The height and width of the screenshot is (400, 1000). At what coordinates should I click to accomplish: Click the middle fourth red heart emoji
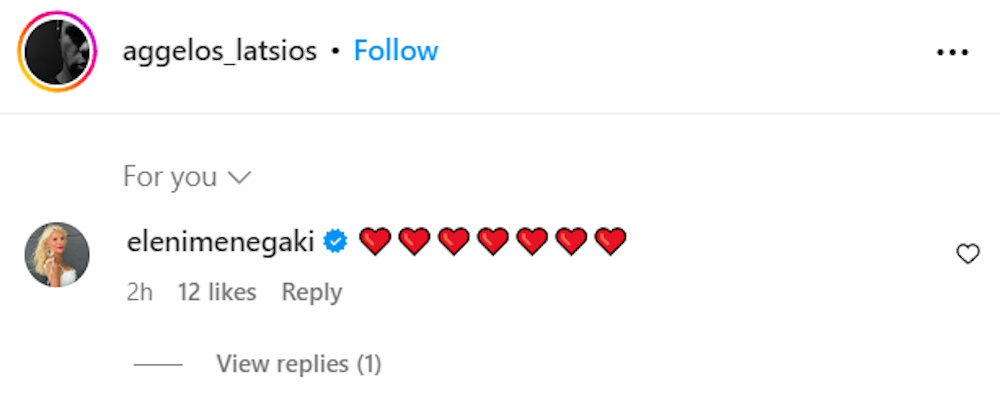tap(492, 241)
